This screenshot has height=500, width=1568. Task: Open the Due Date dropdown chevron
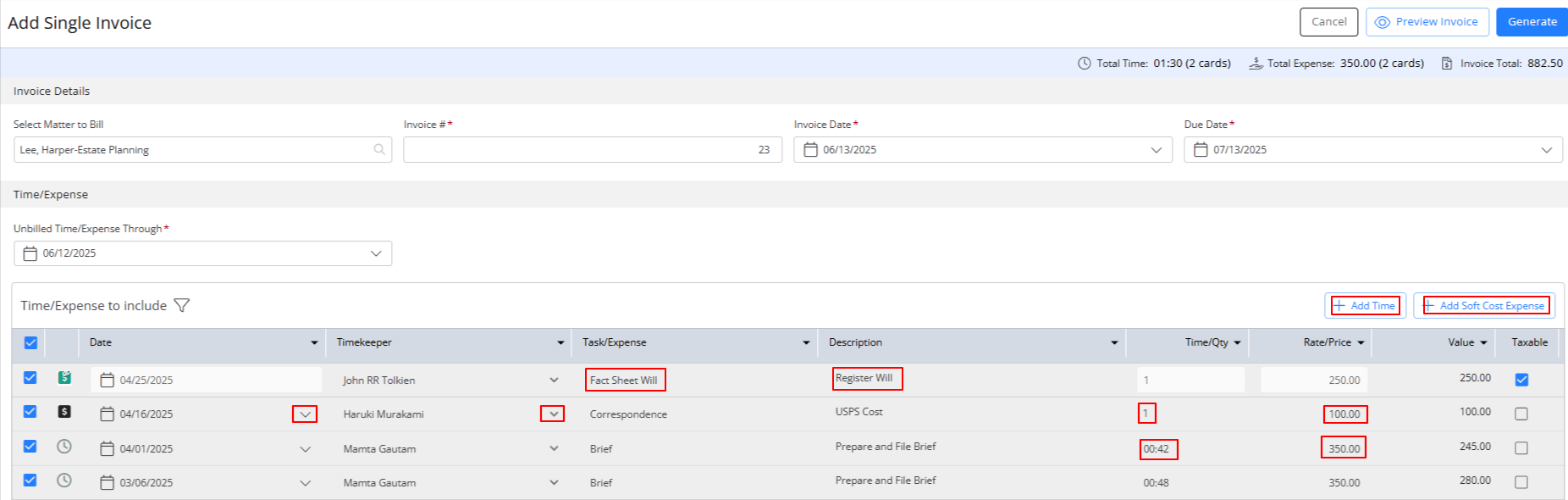click(x=1547, y=150)
